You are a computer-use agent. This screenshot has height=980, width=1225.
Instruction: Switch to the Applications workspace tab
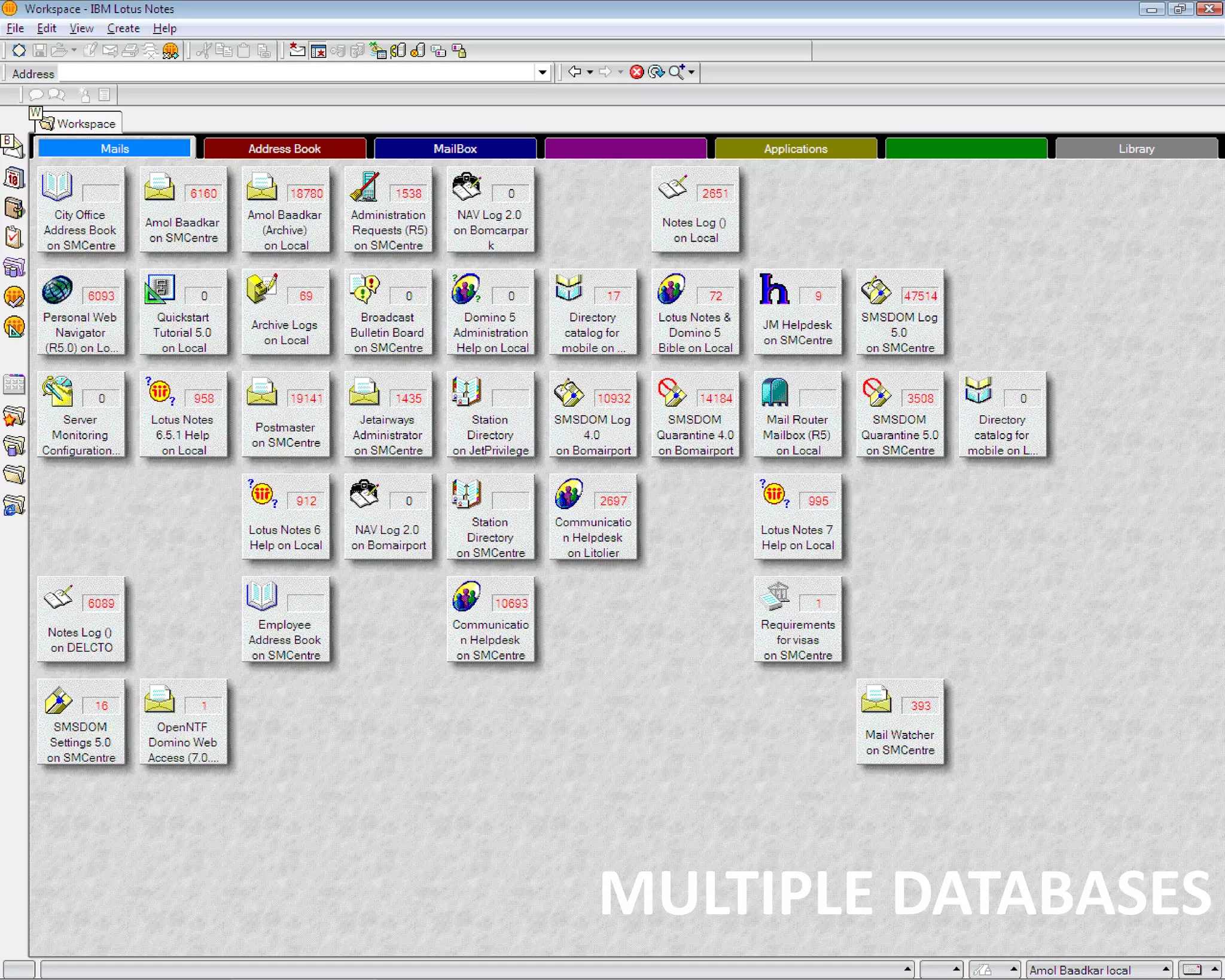tap(796, 148)
